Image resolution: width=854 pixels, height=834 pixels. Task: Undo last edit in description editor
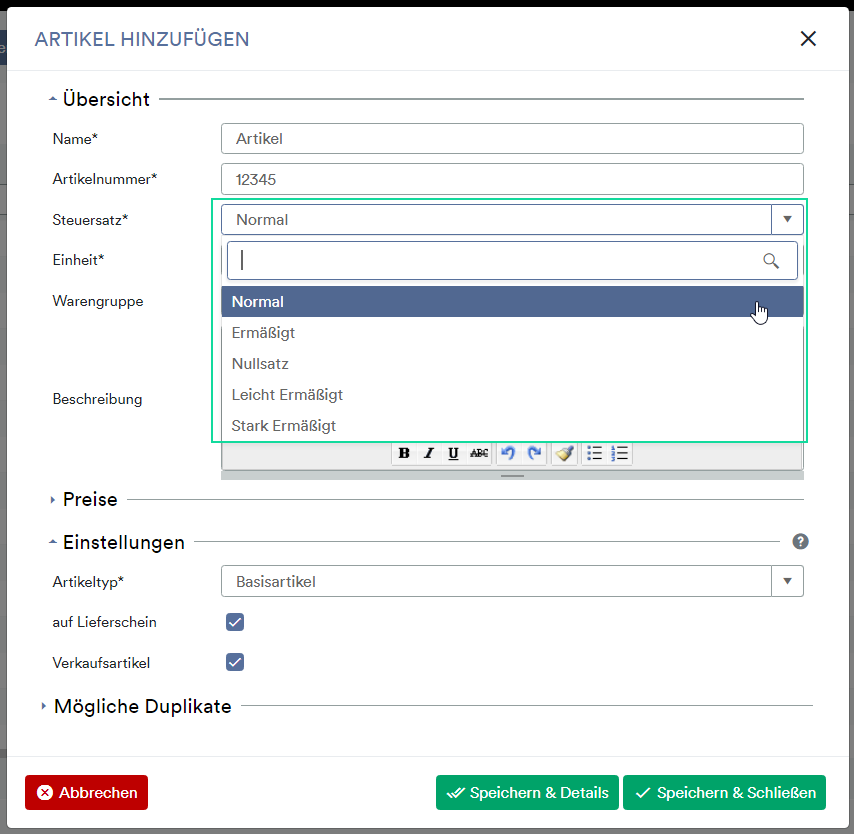[x=508, y=453]
